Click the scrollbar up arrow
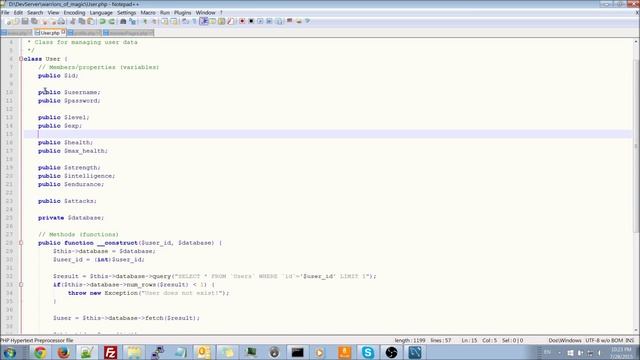 pyautogui.click(x=636, y=42)
